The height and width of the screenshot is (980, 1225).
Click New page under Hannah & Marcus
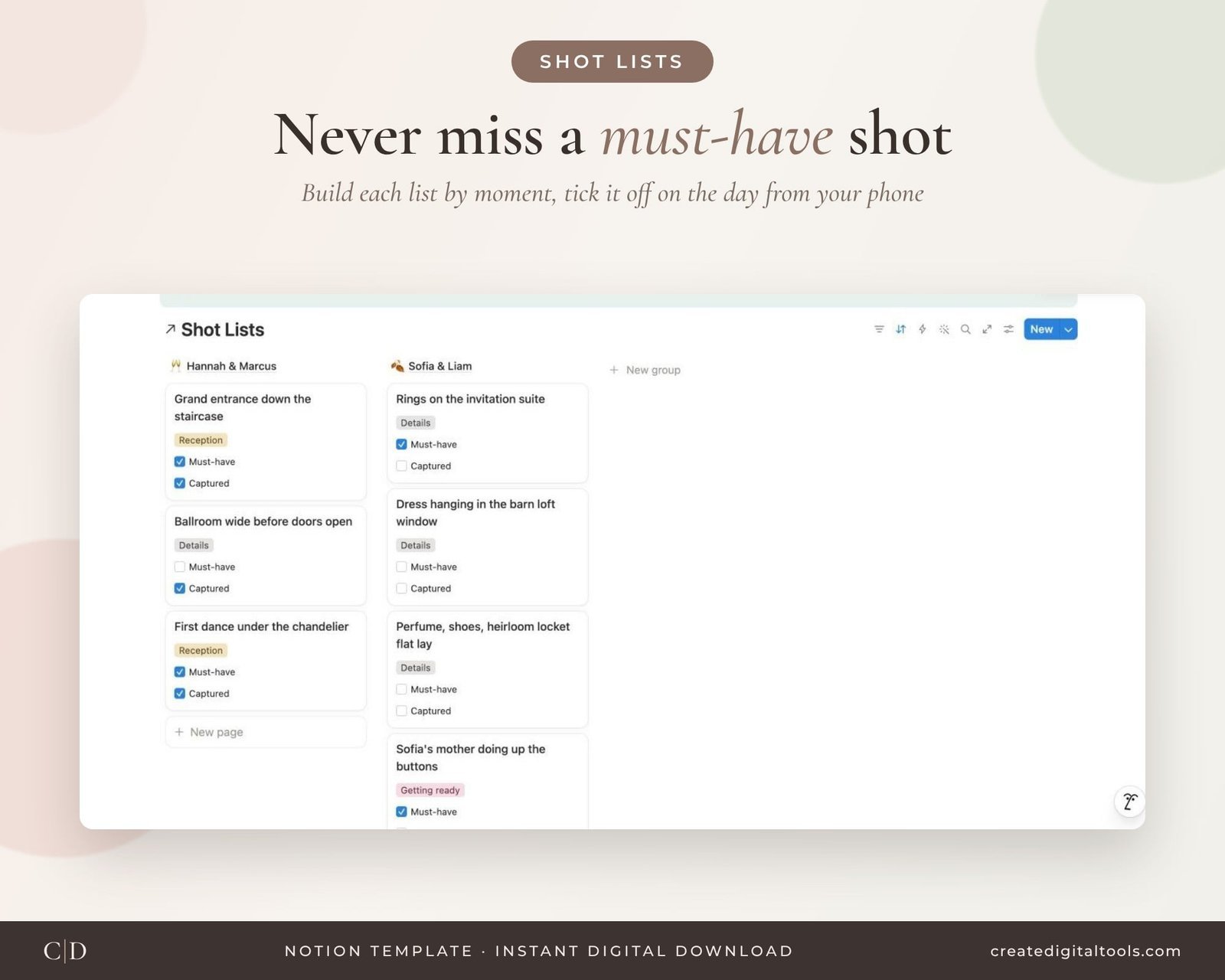pos(266,732)
